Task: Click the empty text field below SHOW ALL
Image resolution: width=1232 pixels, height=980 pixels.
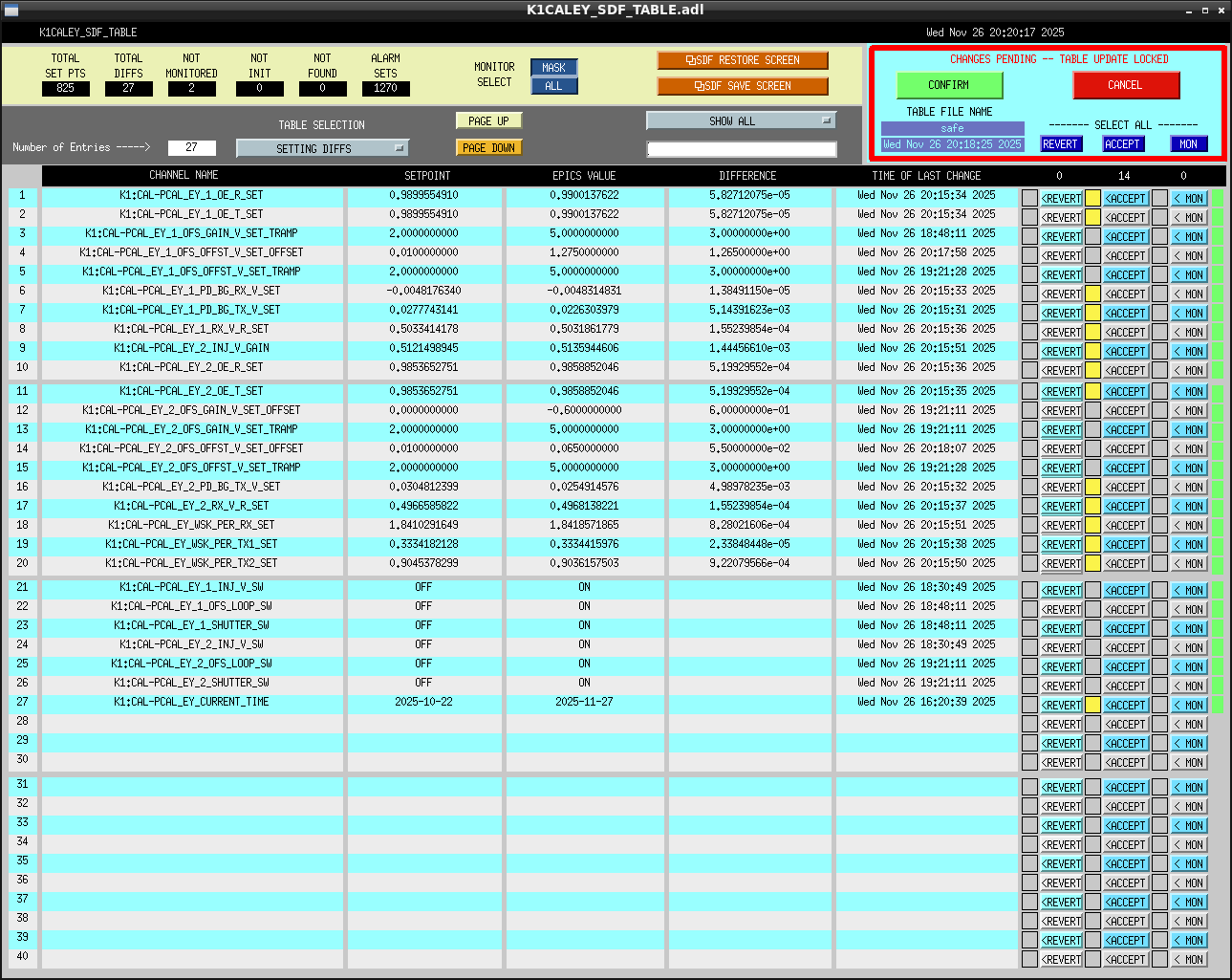Action: [742, 149]
